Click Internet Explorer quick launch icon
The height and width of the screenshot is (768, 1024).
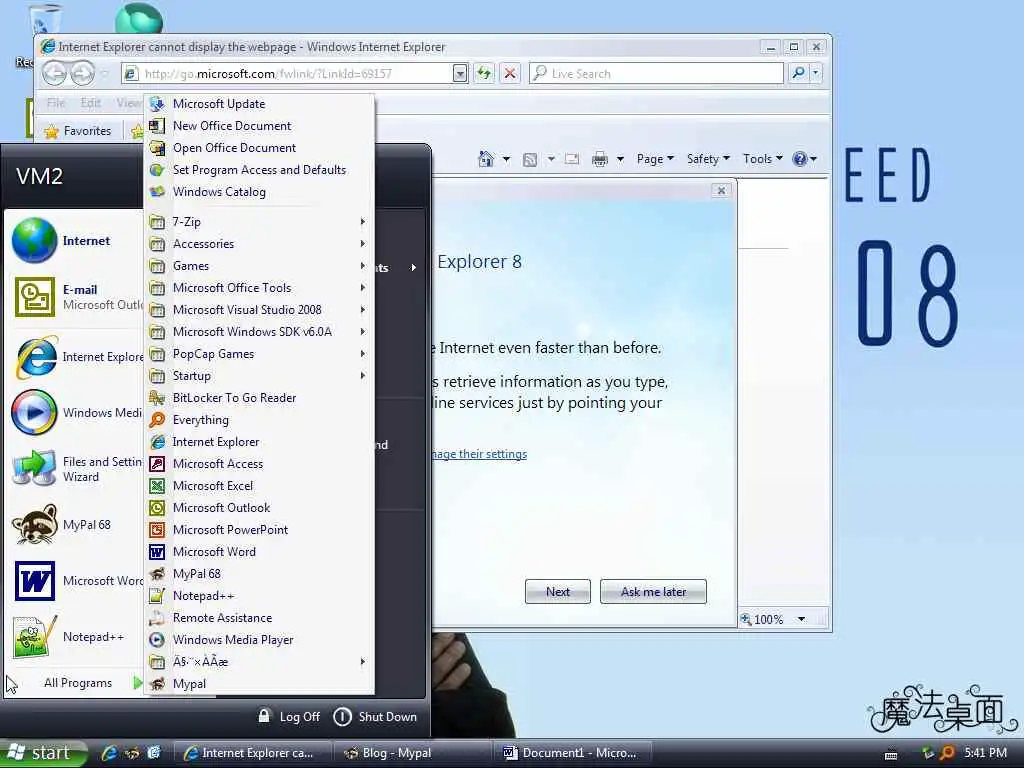(x=109, y=753)
